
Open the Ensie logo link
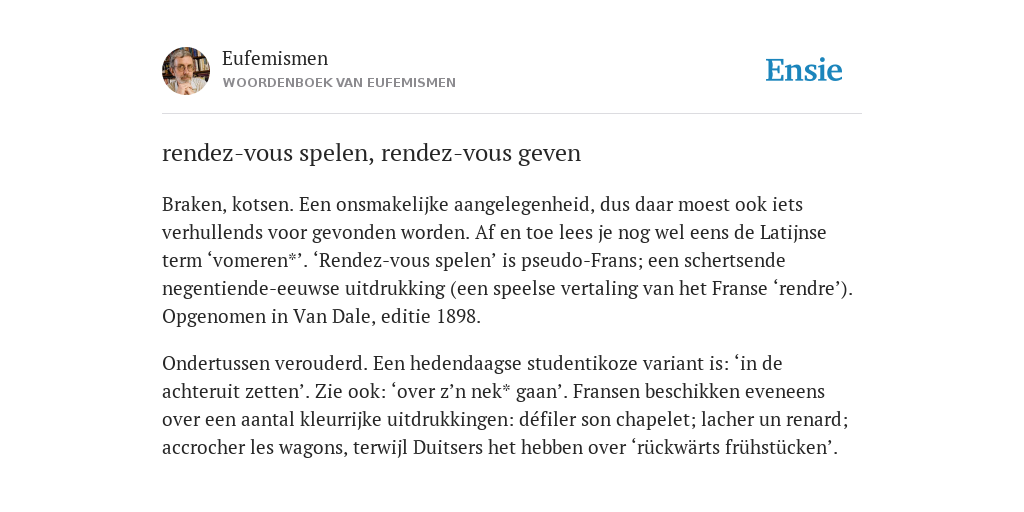pos(804,70)
